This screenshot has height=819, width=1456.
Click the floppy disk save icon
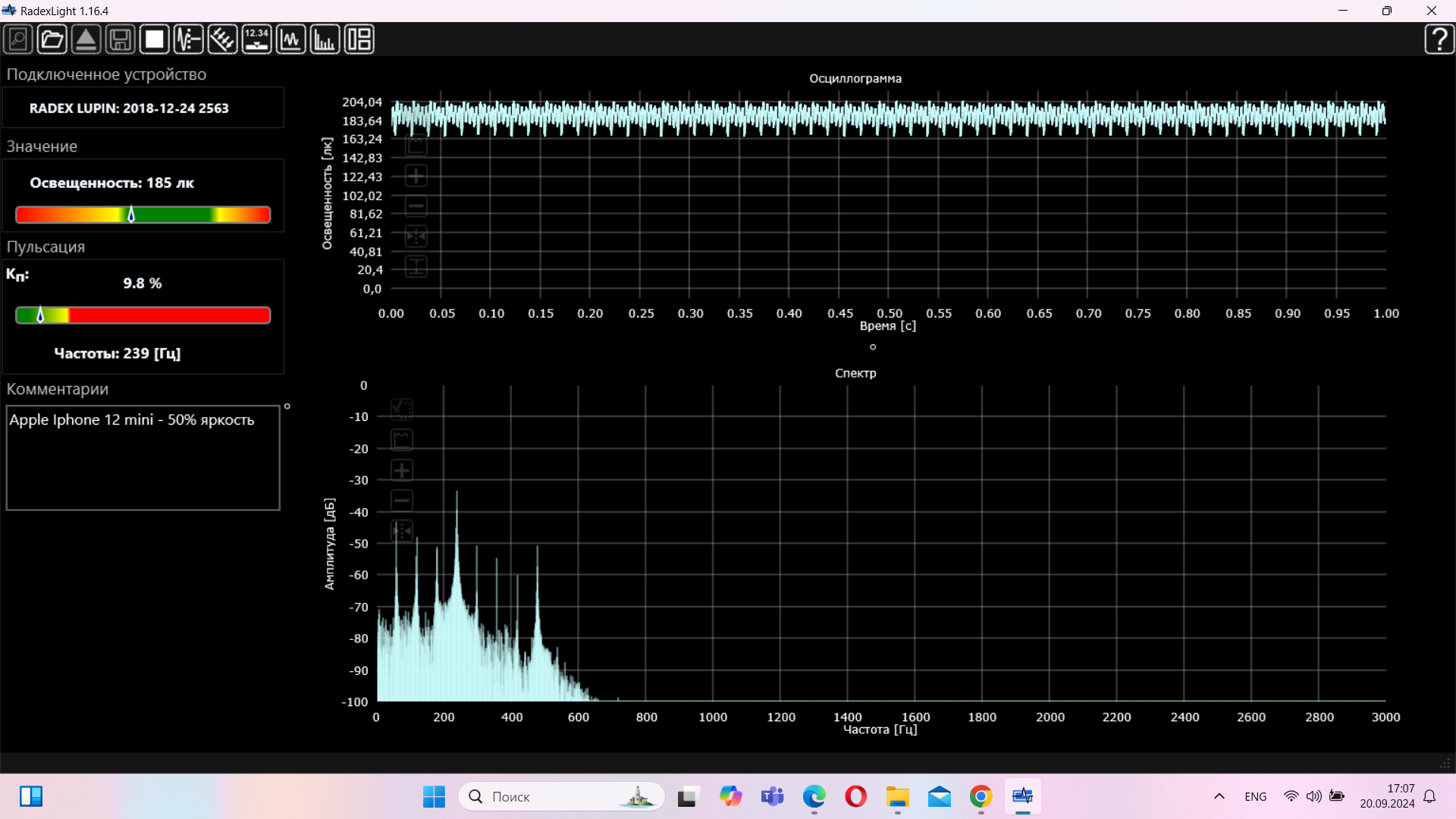click(121, 39)
